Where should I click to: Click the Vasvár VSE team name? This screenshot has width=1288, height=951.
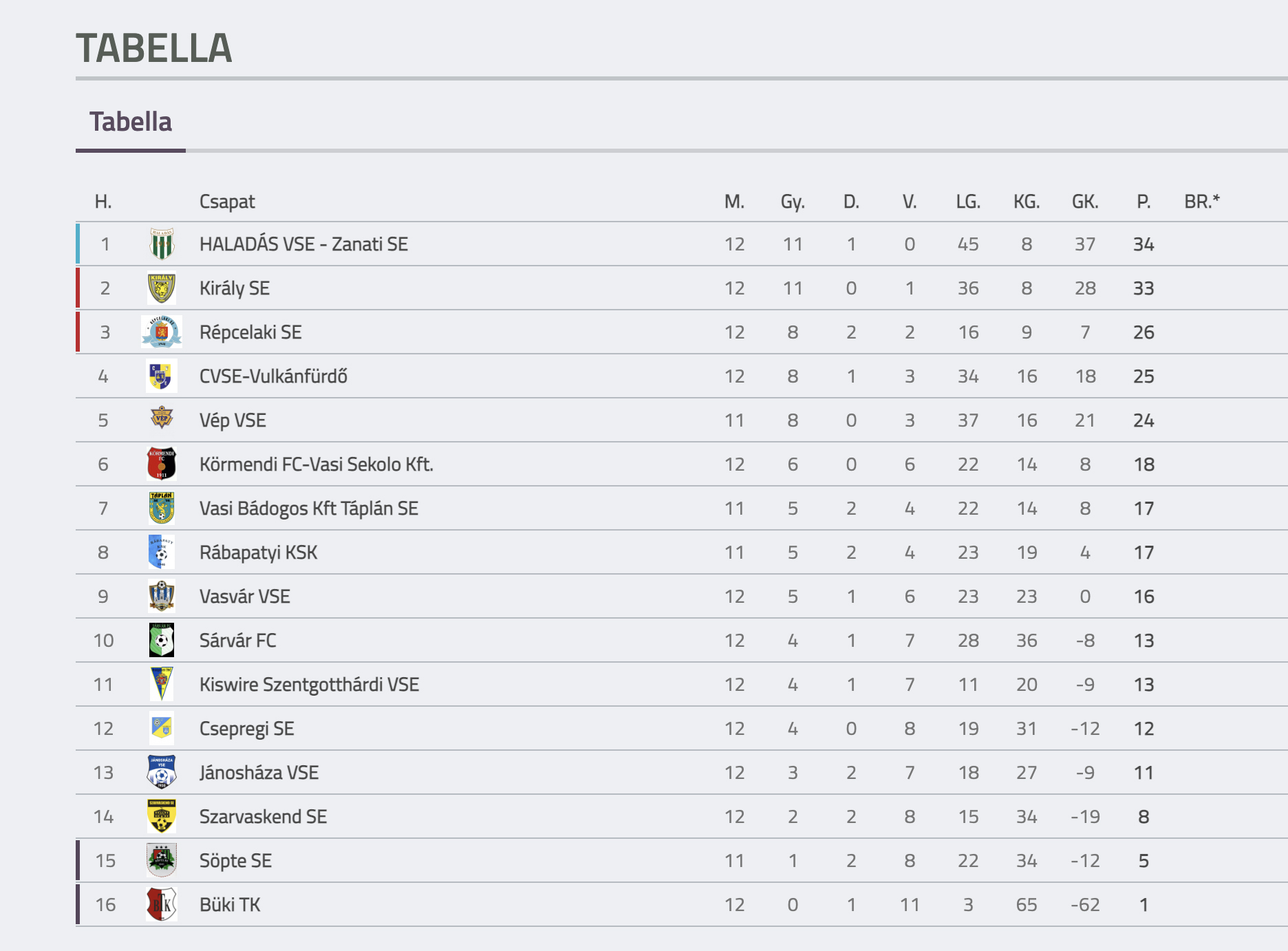(245, 597)
